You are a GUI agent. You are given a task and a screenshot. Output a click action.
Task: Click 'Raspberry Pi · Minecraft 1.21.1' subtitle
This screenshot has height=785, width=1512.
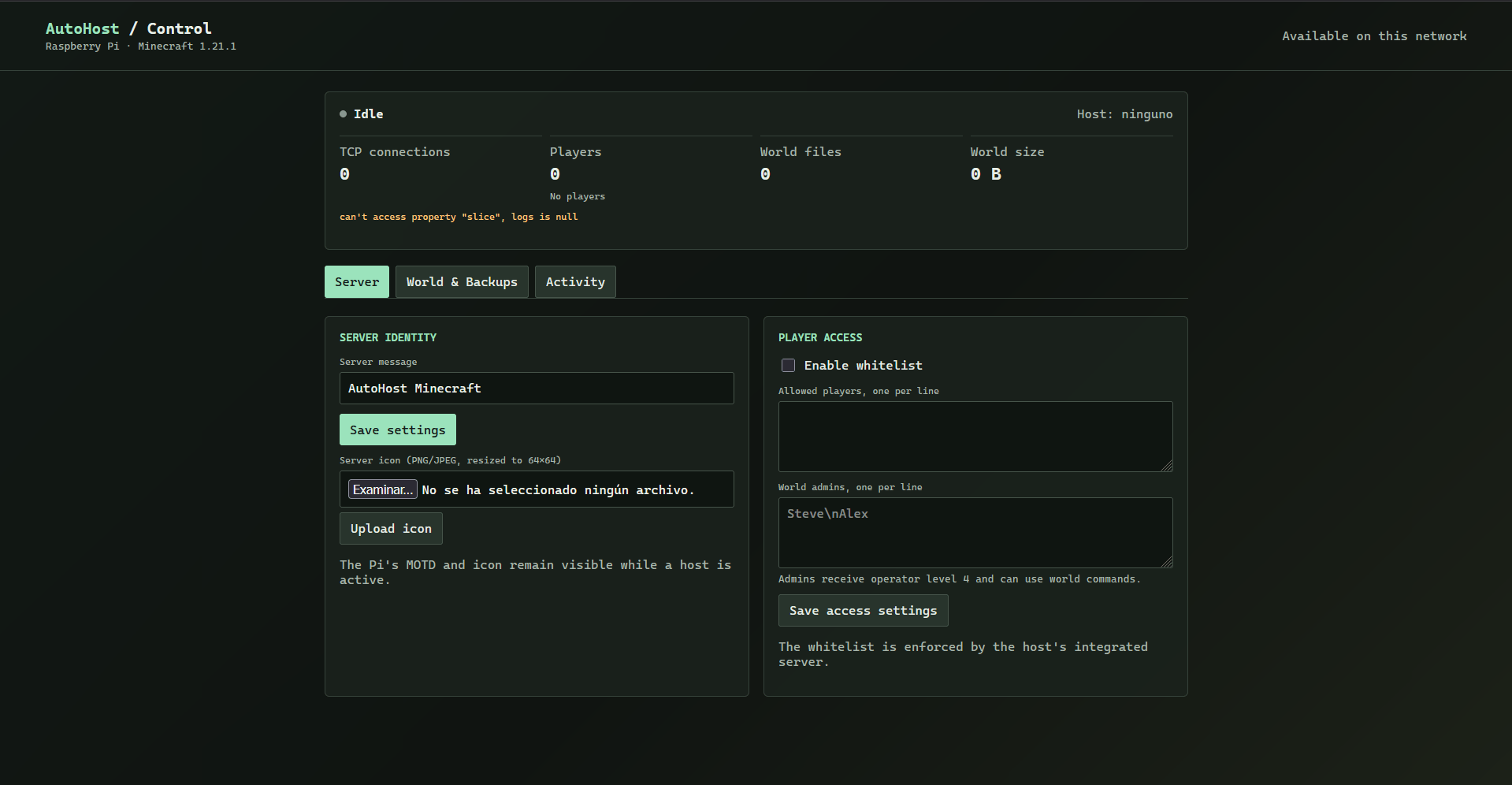[x=141, y=47]
